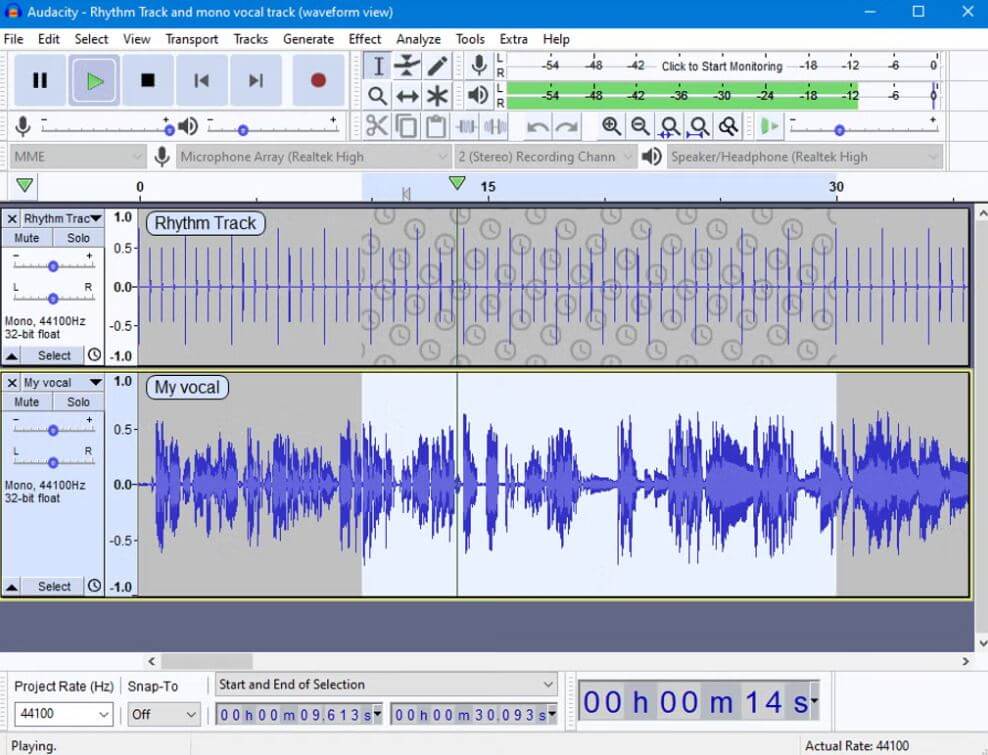988x755 pixels.
Task: Open the Effect menu
Action: (365, 39)
